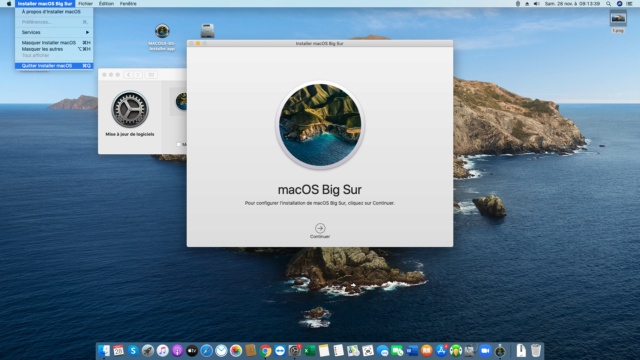This screenshot has height=360, width=640.
Task: Open Messages from the Dock
Action: point(382,351)
